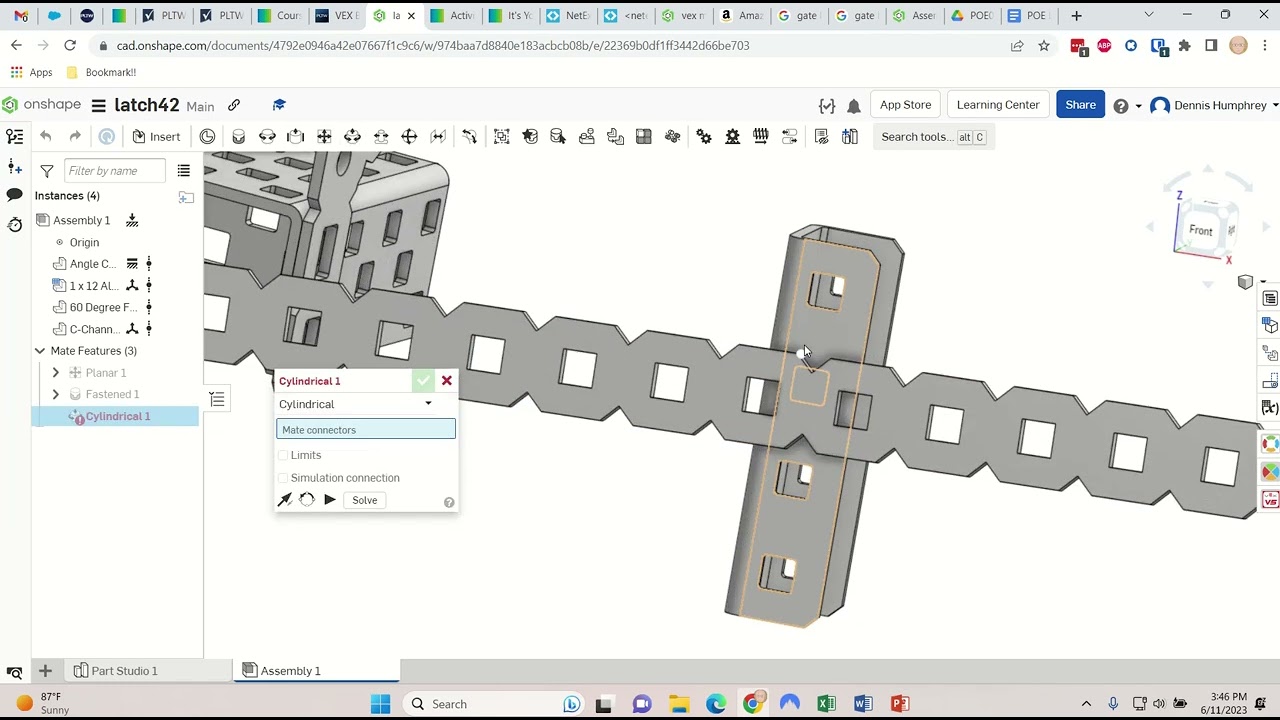The image size is (1280, 720).
Task: Click the flip primary axis arrow icon
Action: pyautogui.click(x=285, y=500)
